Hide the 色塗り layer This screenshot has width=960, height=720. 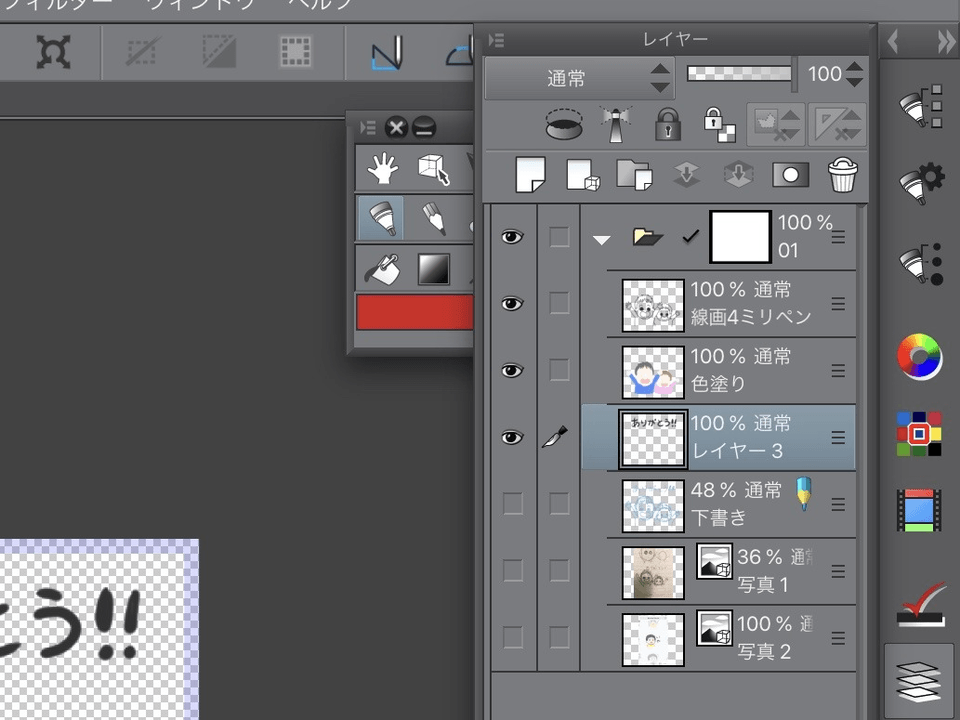pyautogui.click(x=512, y=370)
